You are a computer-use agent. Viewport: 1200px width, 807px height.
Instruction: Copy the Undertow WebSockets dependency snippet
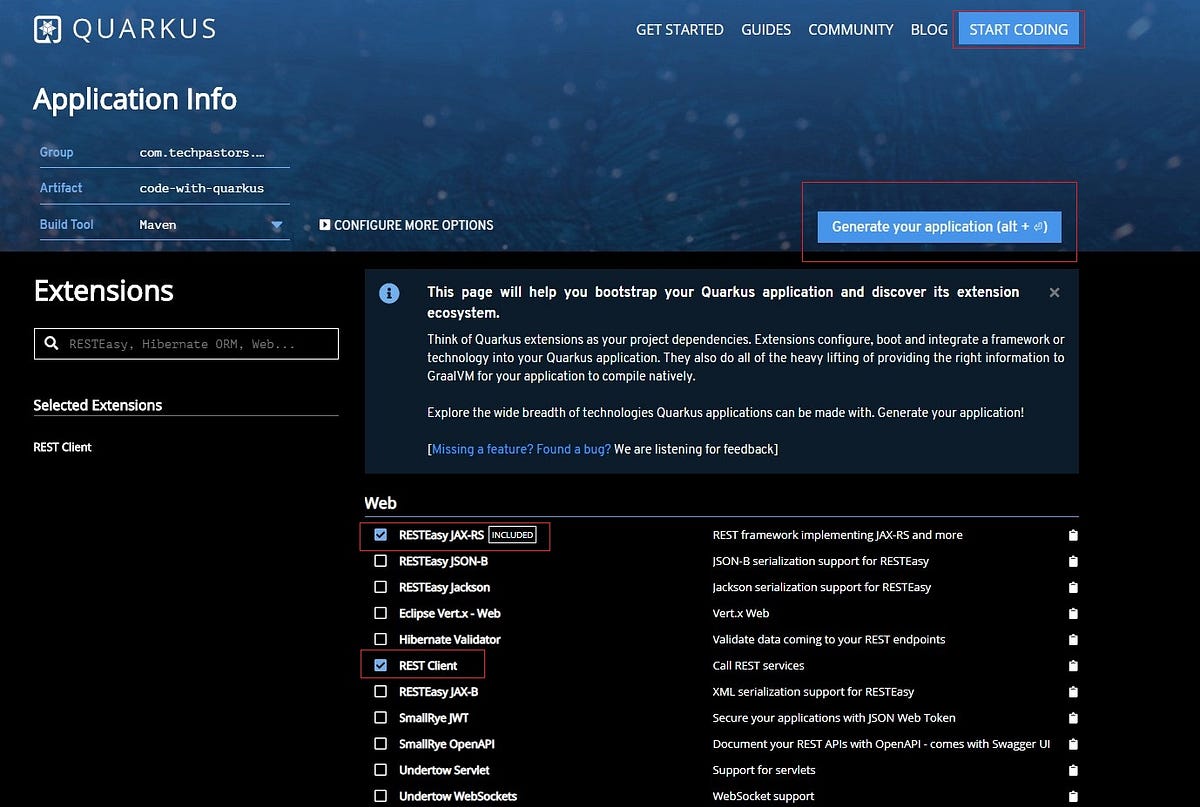coord(1072,796)
